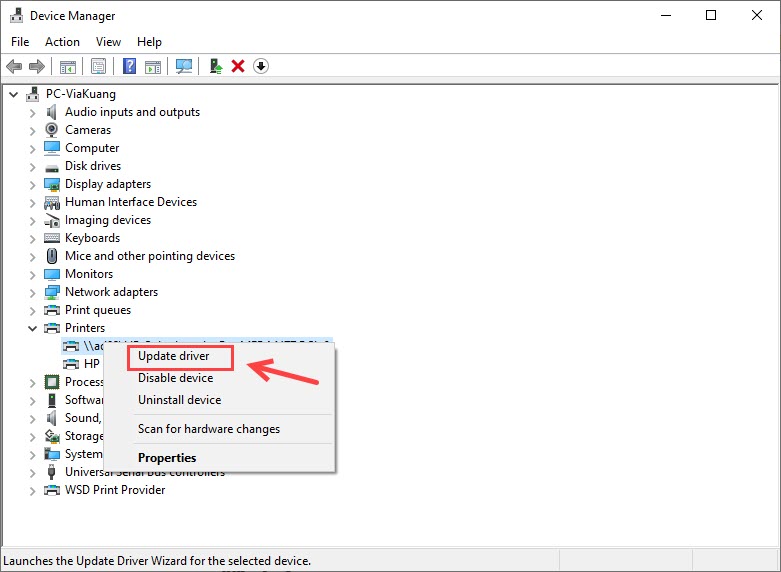The image size is (781, 572).
Task: Click Scan for hardware changes monitor icon
Action: [184, 66]
